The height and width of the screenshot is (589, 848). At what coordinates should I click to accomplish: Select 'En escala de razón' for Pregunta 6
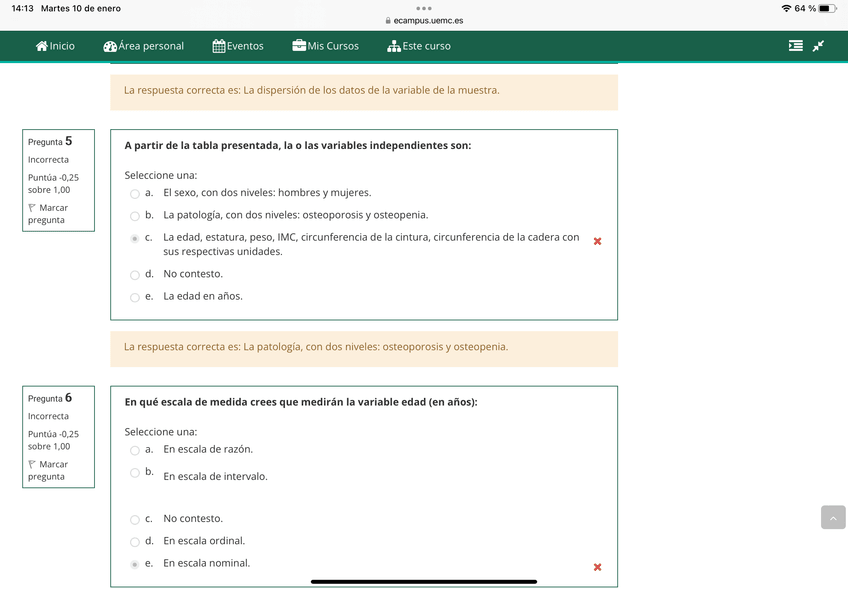click(x=134, y=450)
